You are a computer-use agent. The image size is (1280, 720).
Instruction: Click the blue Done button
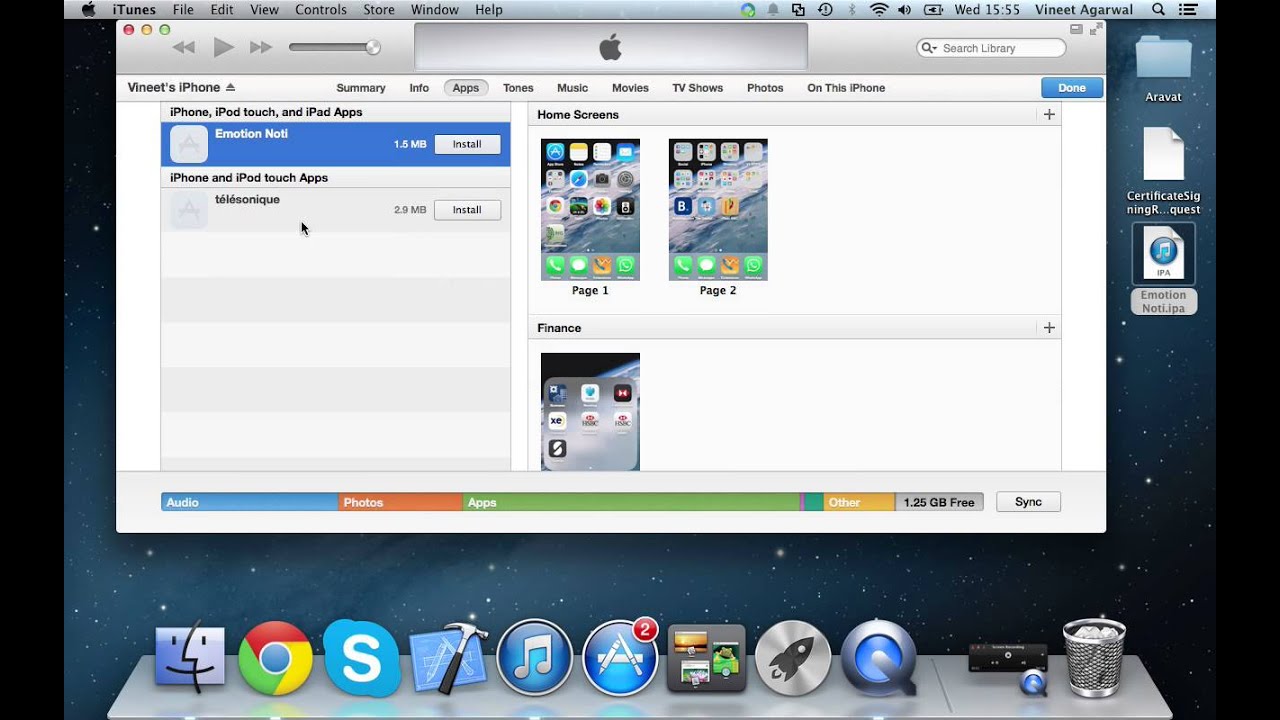click(x=1072, y=88)
